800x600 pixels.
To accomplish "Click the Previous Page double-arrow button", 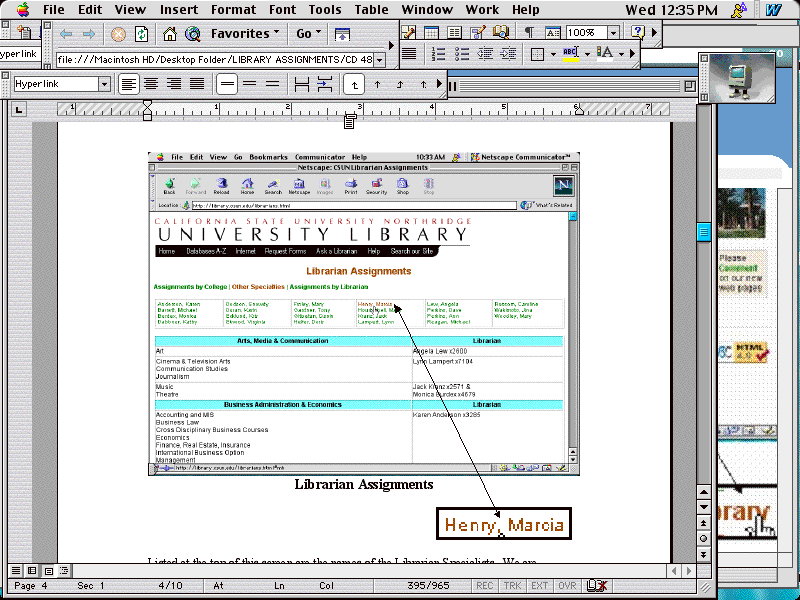I will coord(704,523).
